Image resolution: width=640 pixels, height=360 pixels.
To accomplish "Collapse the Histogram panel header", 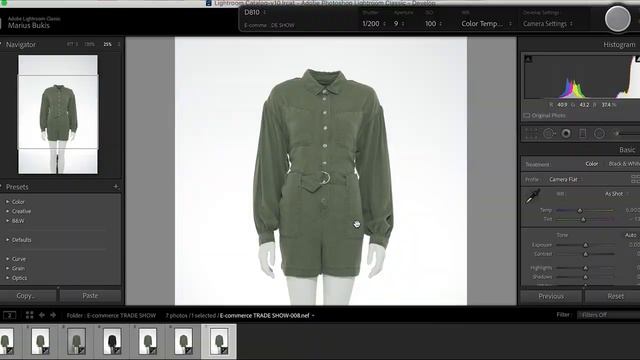I will pos(619,44).
